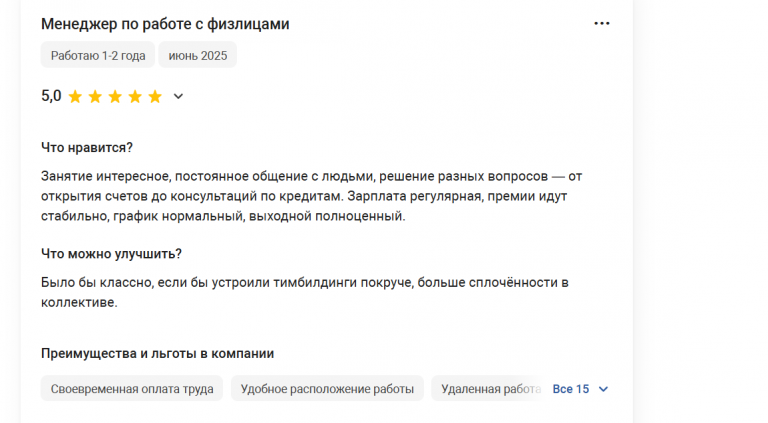Select the Работаю 1-2 года tag
The image size is (768, 423).
pos(98,55)
